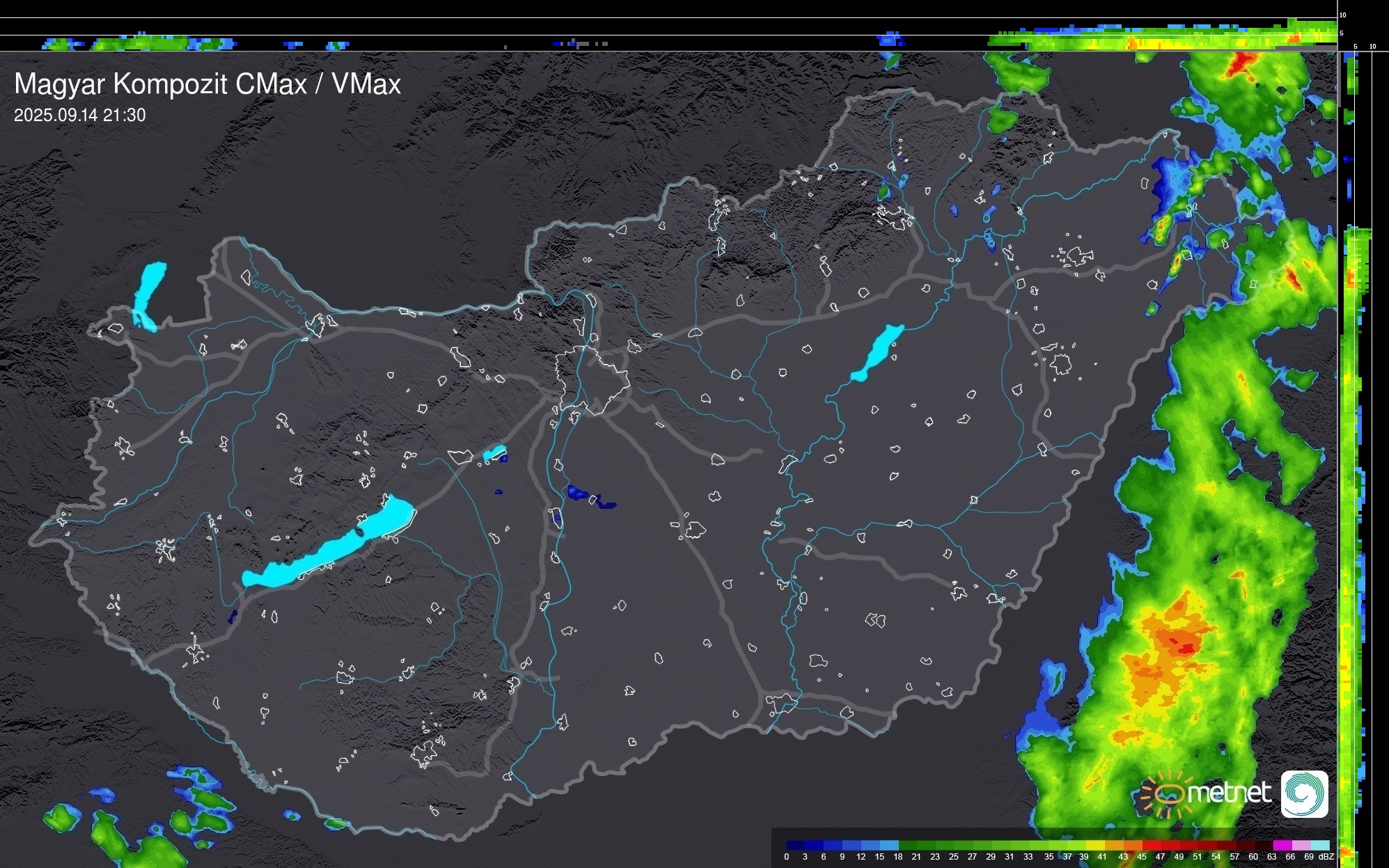Click the dBZ unit label in legend

point(1326,857)
